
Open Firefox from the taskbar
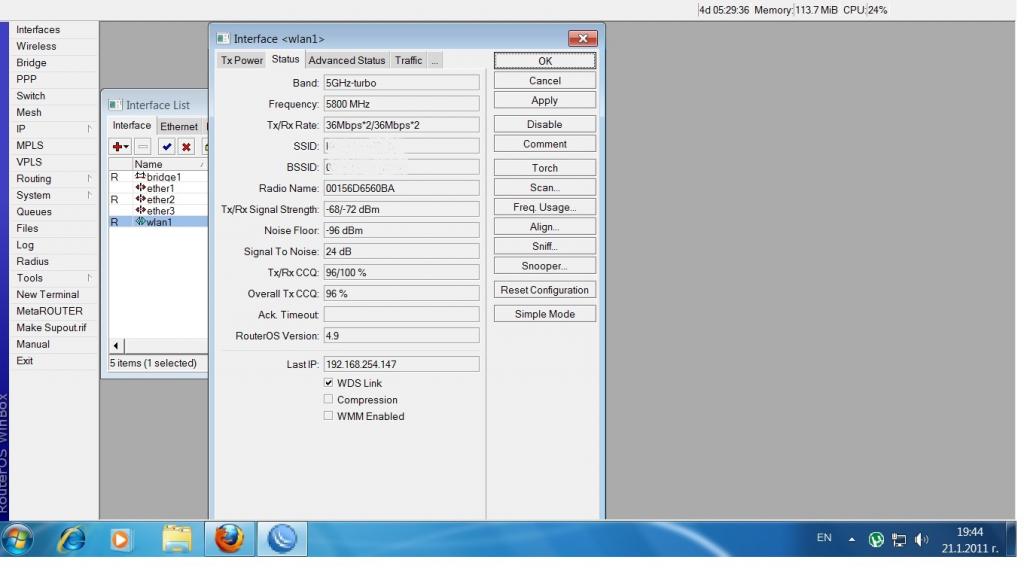click(229, 539)
